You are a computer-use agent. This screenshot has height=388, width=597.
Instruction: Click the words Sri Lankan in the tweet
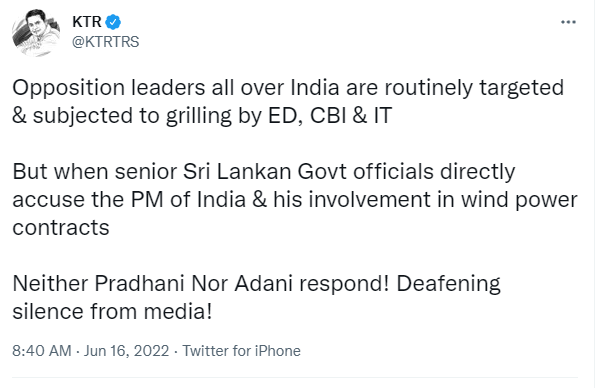coord(237,172)
